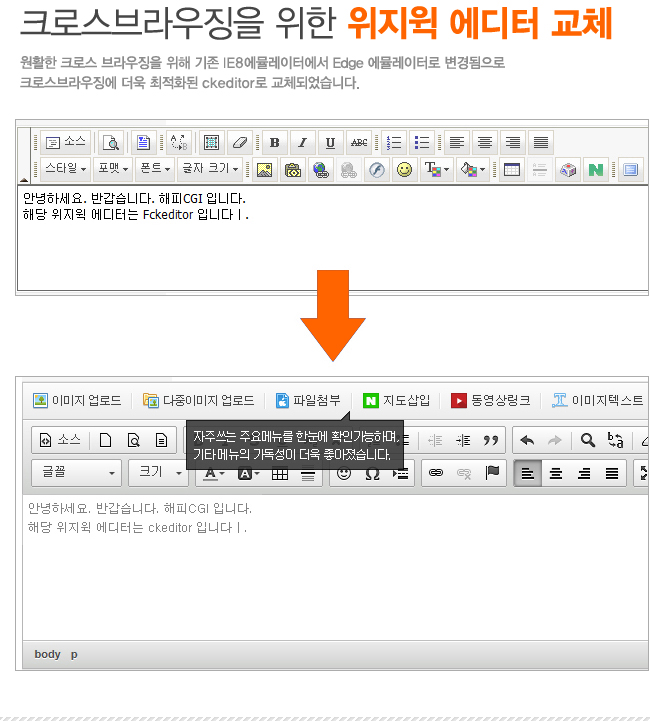Image resolution: width=650 pixels, height=721 pixels.
Task: Open the 스타일 style dropdown
Action: pos(65,169)
